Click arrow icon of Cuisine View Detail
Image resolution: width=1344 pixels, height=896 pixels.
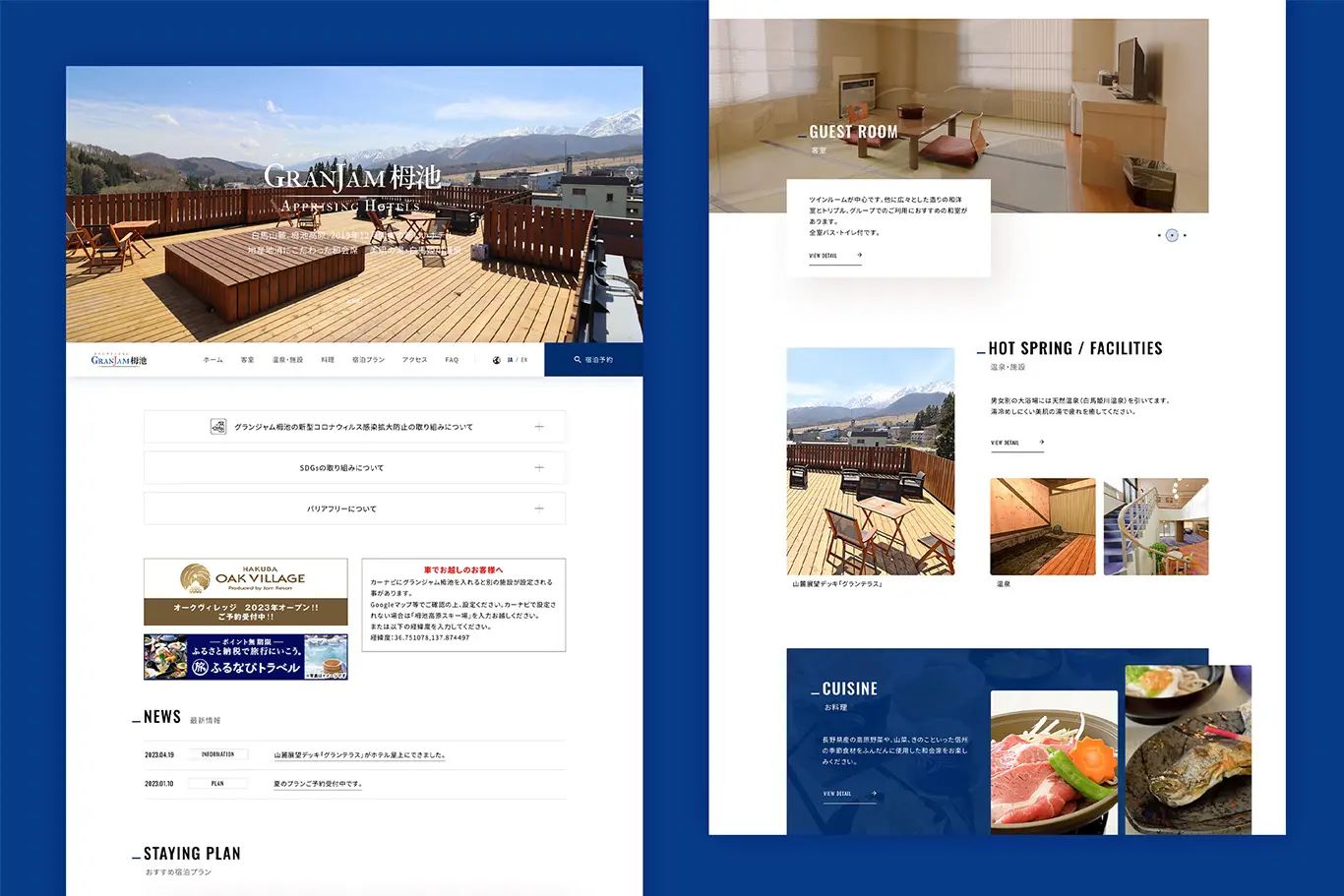pyautogui.click(x=873, y=794)
